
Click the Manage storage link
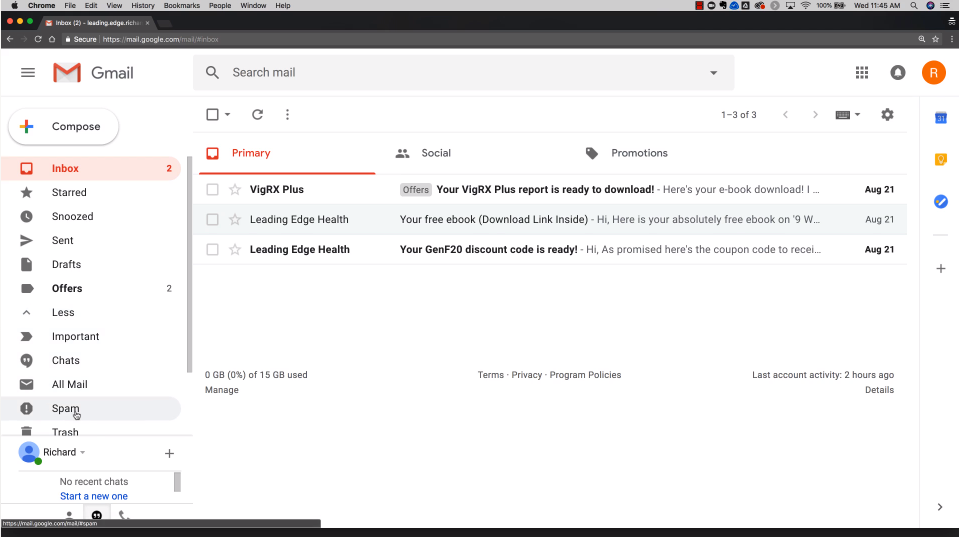221,390
